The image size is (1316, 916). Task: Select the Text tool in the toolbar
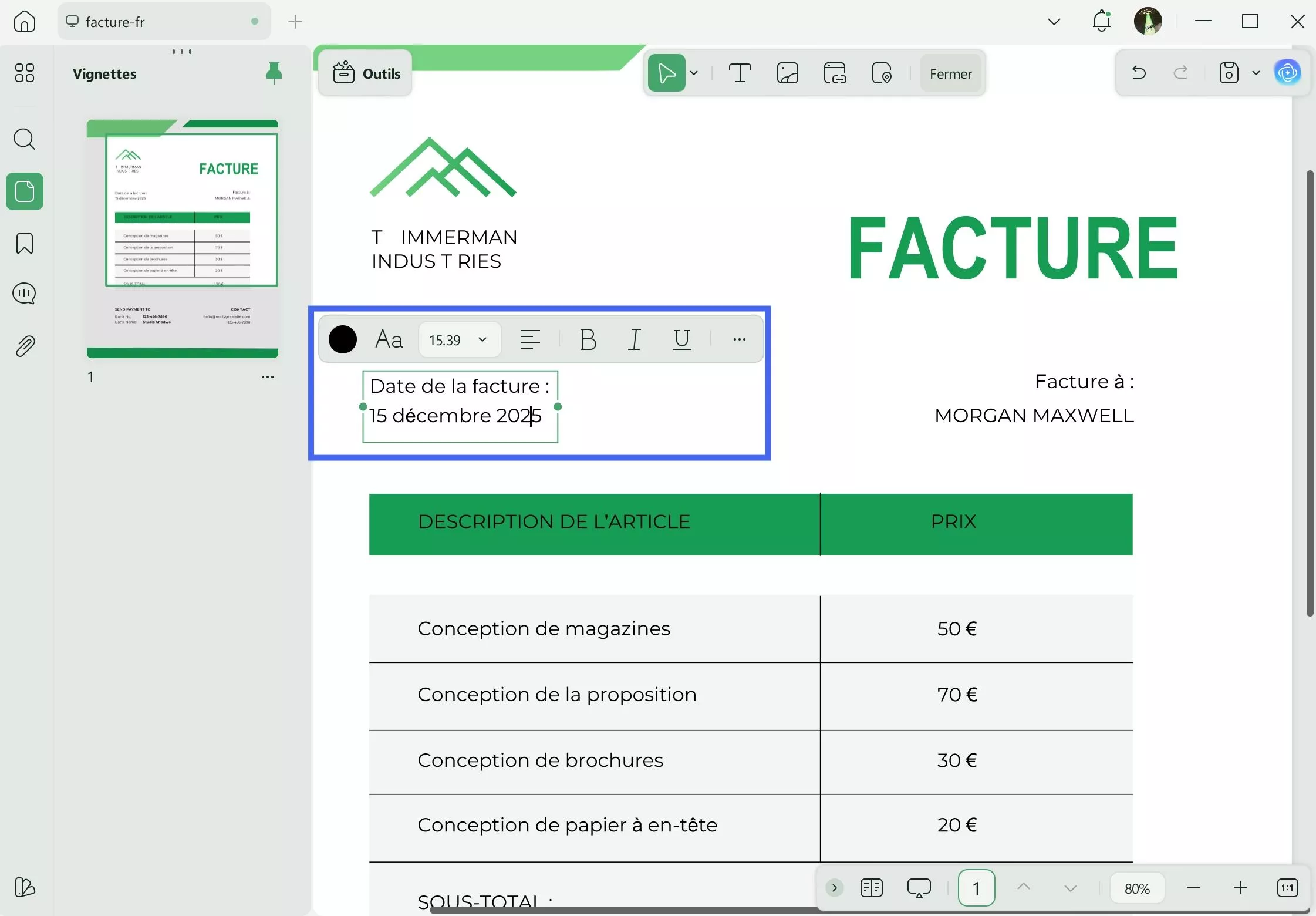[739, 73]
